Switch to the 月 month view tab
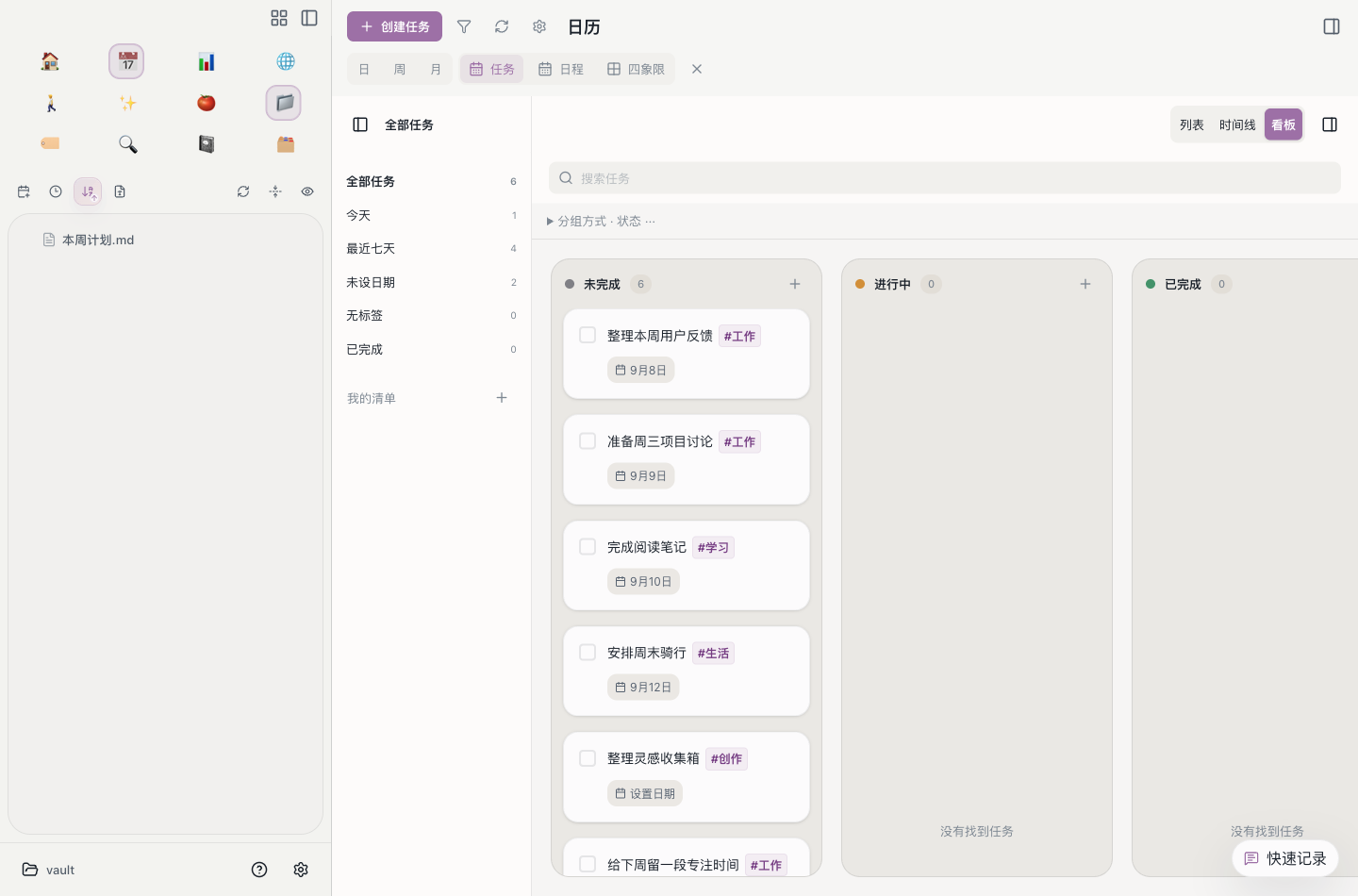This screenshot has width=1358, height=896. click(436, 69)
